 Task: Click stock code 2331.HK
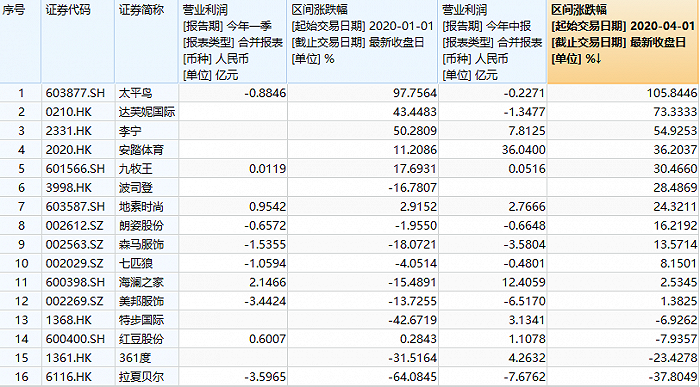[x=68, y=131]
